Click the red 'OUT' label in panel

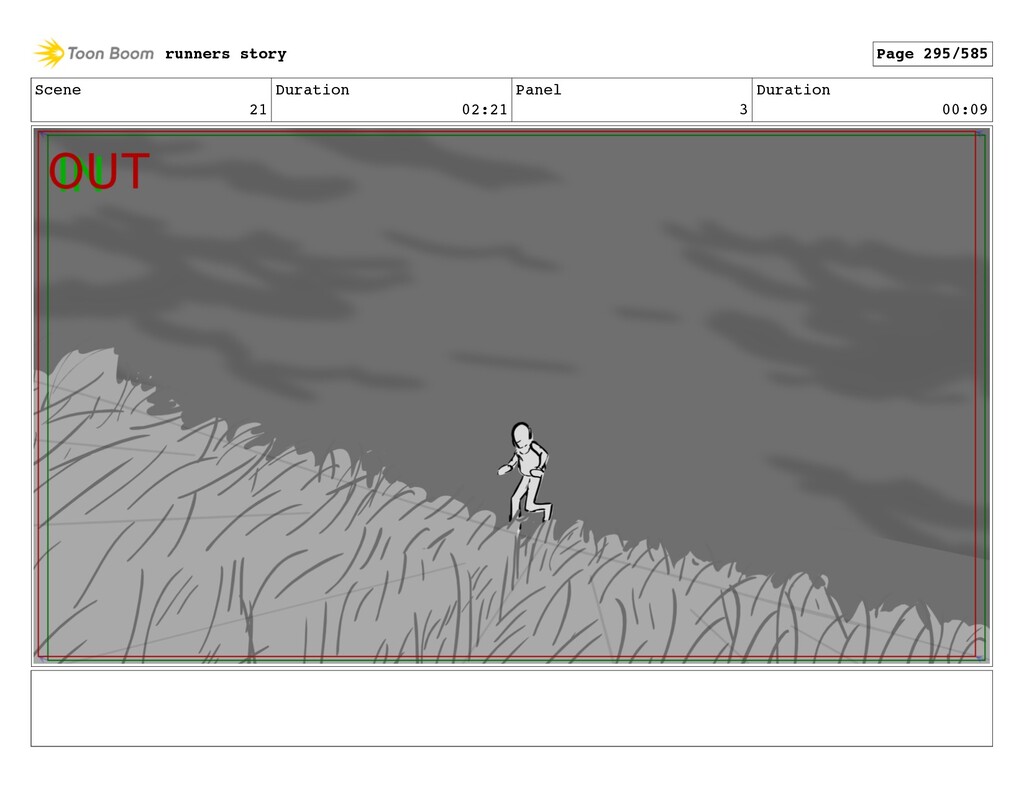tap(99, 172)
